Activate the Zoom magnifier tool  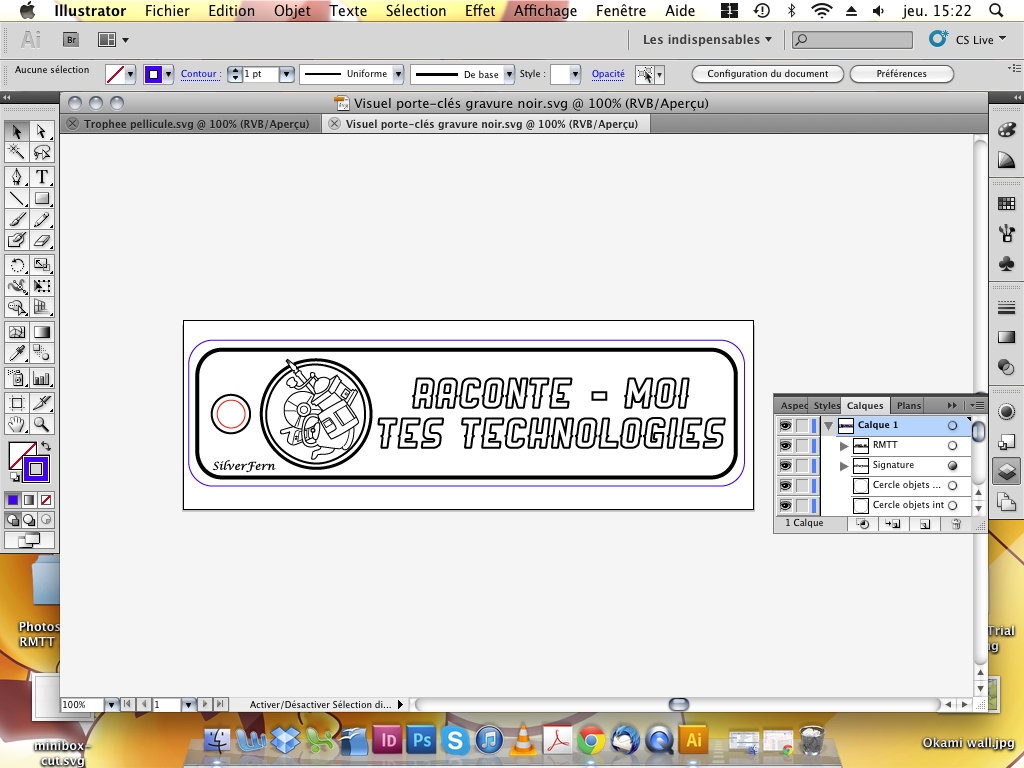tap(42, 425)
